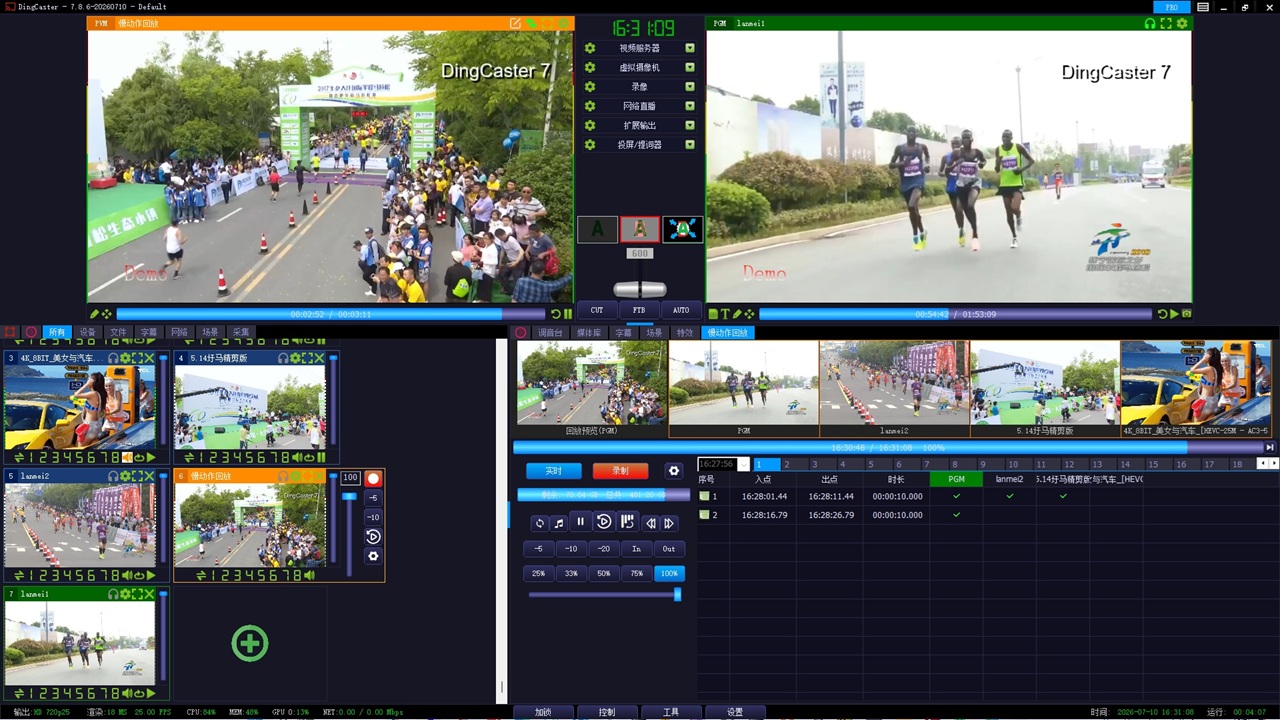1280x720 pixels.
Task: Select the 字幕 source filter tab
Action: point(148,332)
